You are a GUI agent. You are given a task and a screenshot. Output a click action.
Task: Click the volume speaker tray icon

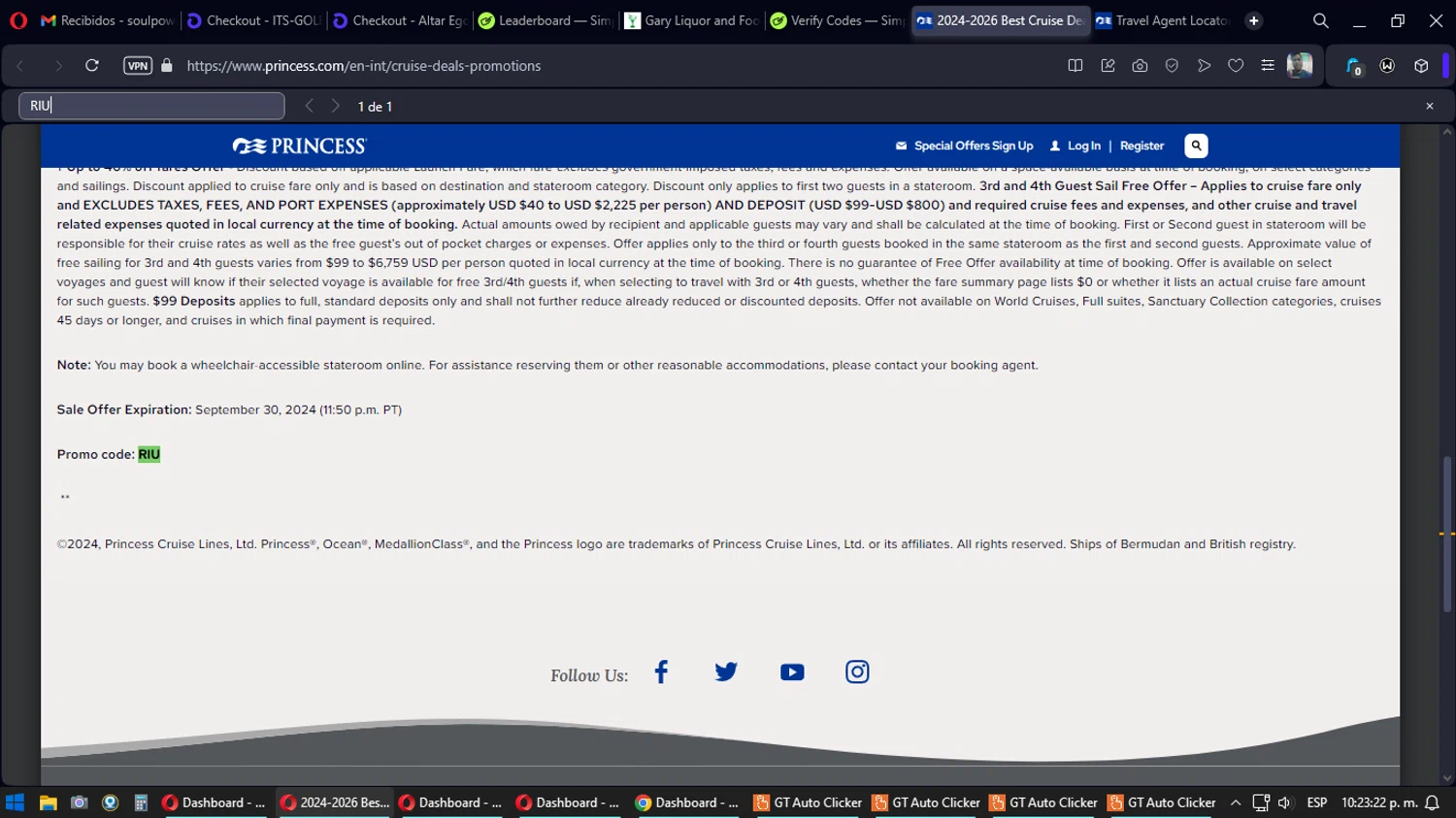1285,802
